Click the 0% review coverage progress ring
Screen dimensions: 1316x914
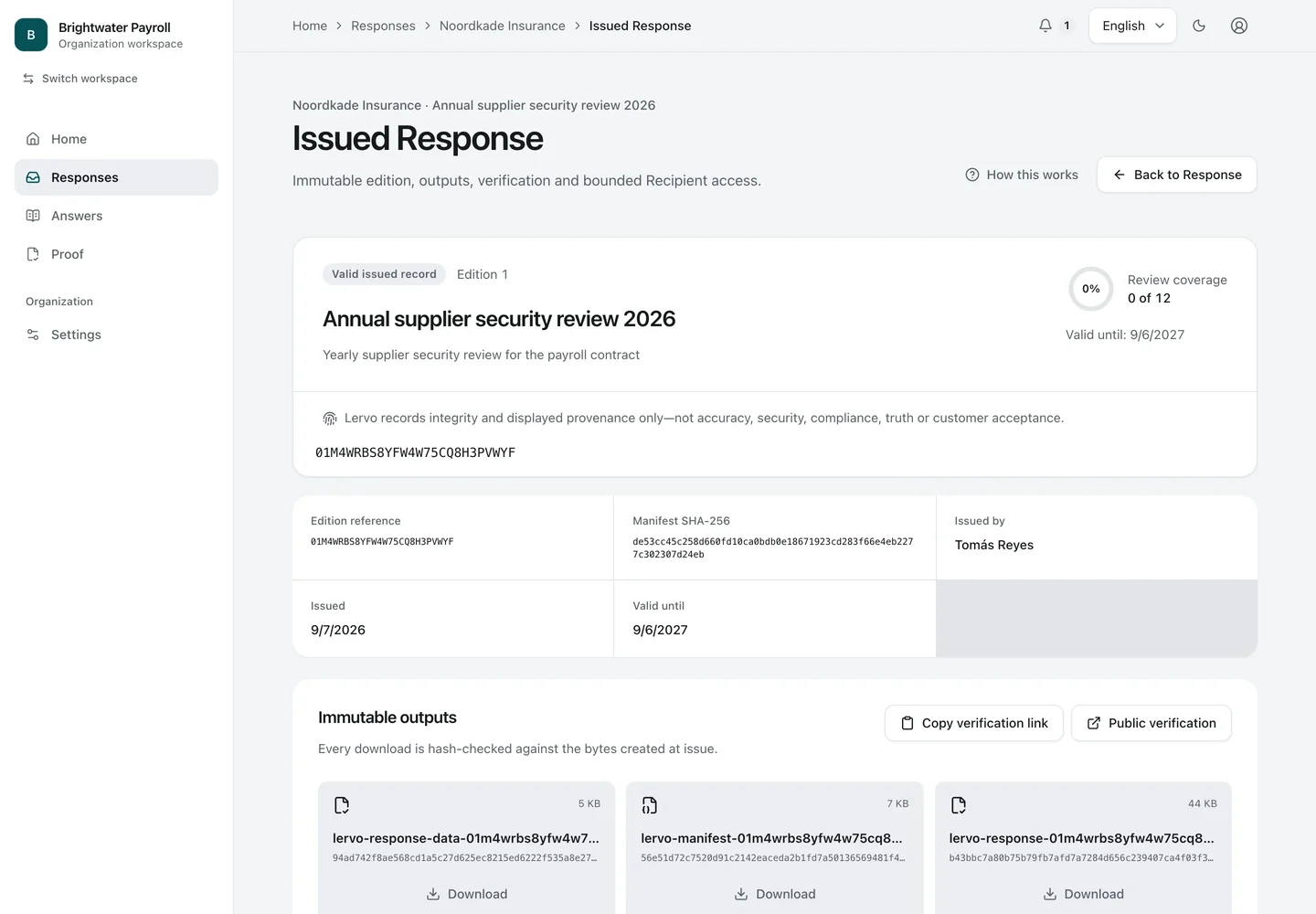click(x=1091, y=289)
